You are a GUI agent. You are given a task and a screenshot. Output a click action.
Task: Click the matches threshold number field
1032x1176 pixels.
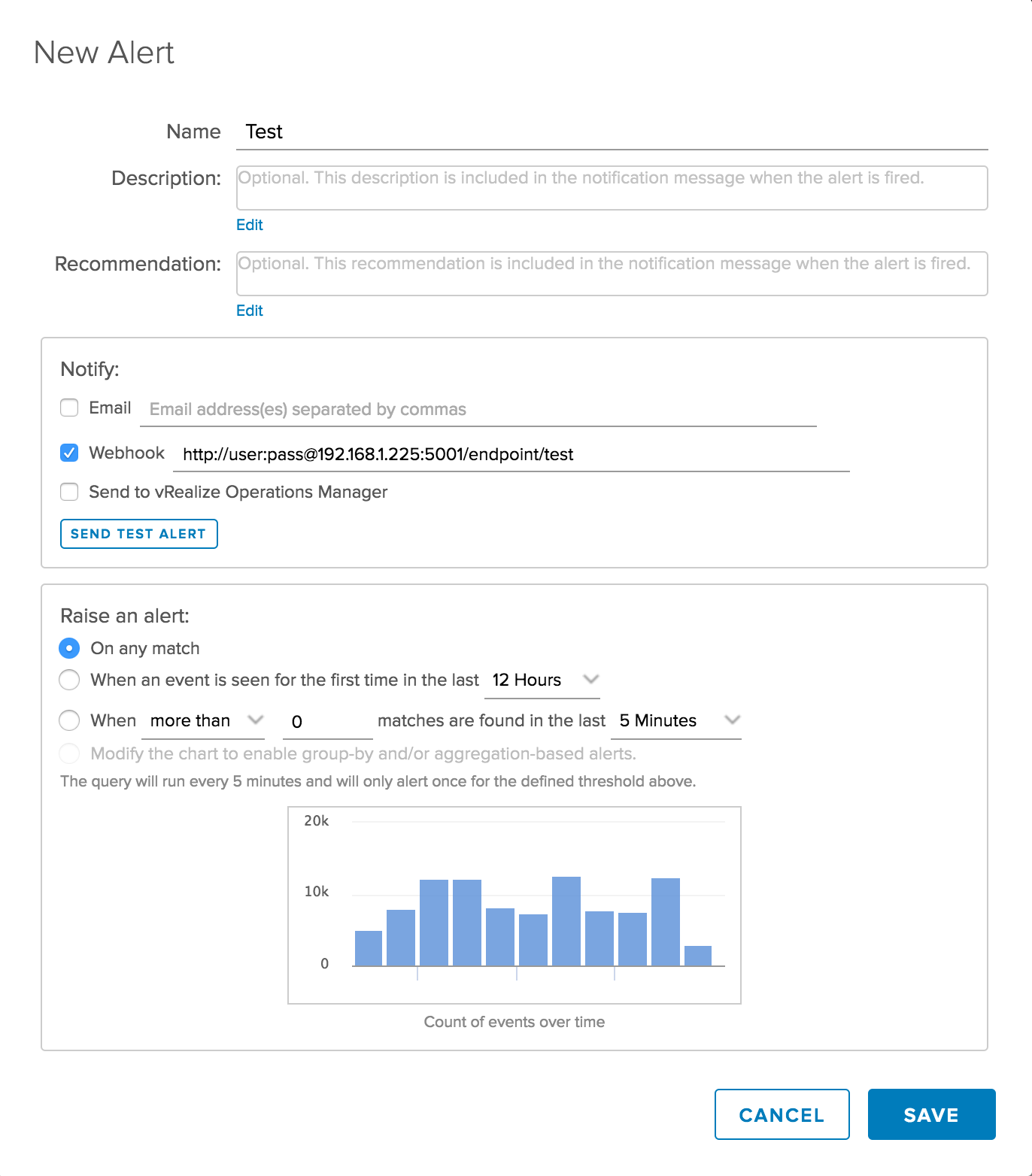click(x=327, y=722)
